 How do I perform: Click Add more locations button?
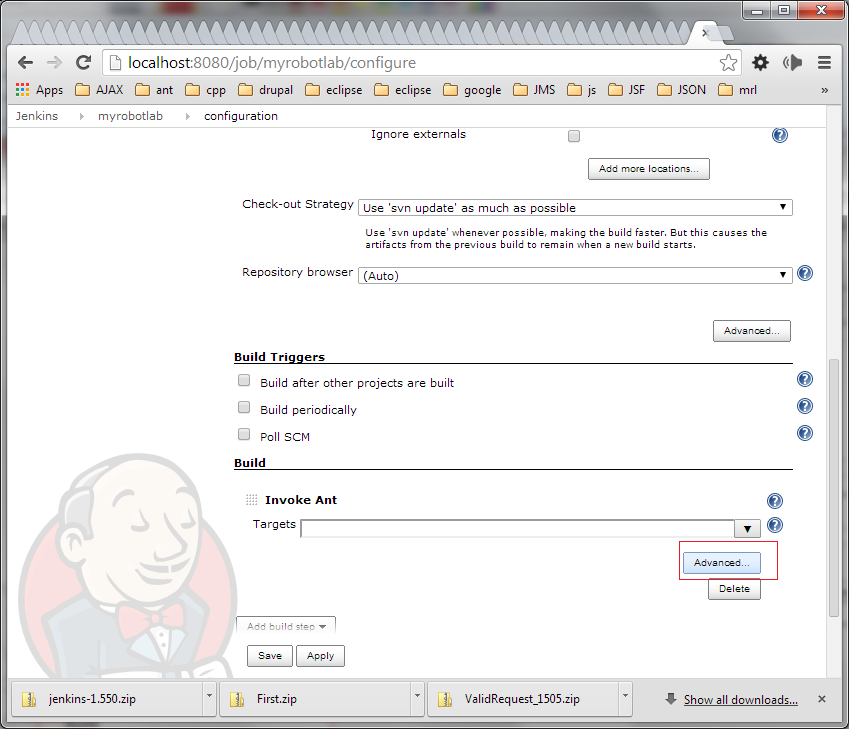point(649,169)
